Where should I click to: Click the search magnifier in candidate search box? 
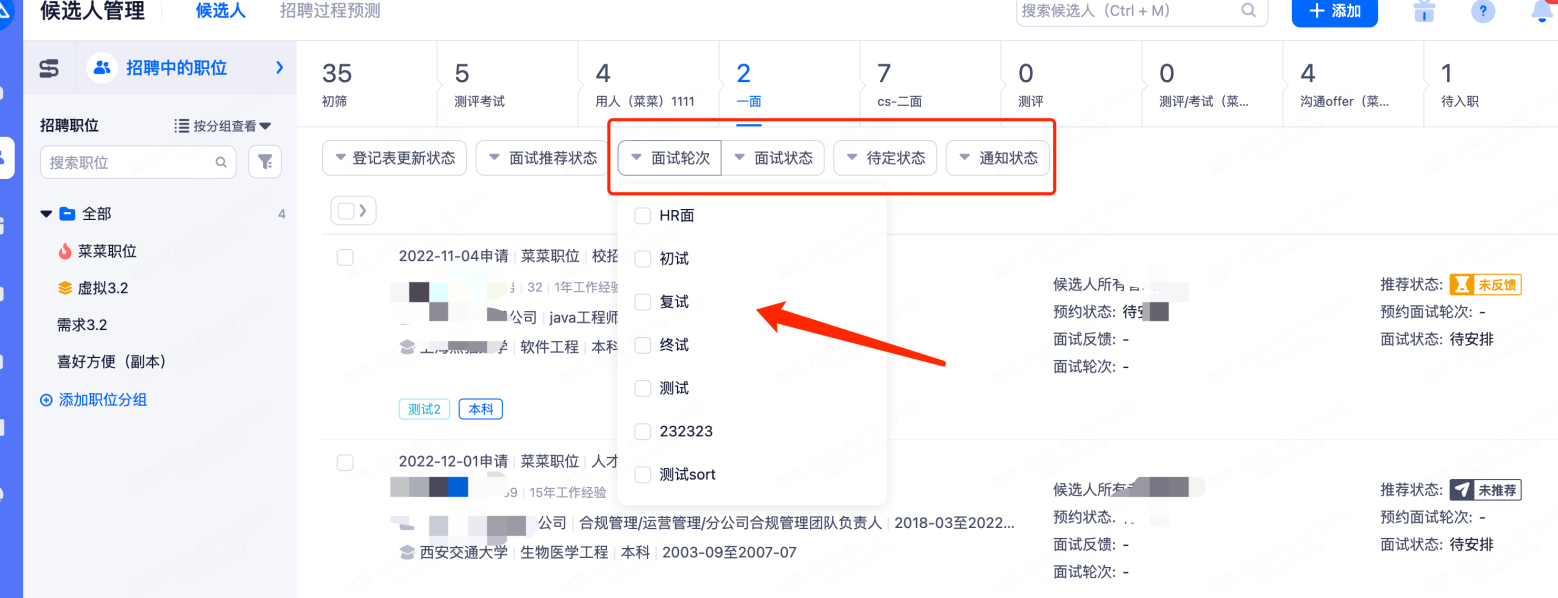(x=1249, y=11)
